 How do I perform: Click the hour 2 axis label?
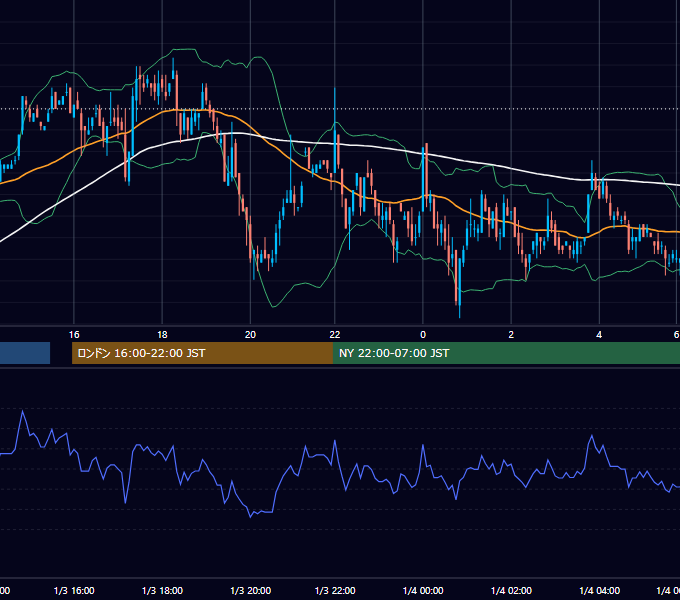[511, 334]
